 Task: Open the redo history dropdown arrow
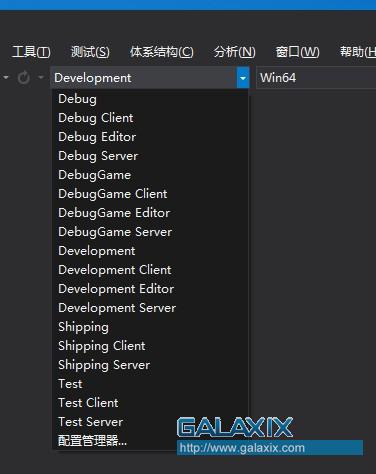[41, 78]
